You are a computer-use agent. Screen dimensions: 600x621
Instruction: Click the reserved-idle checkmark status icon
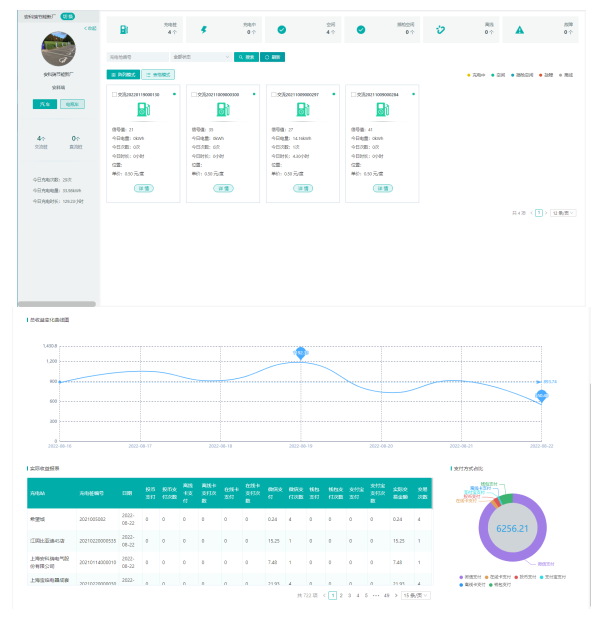tap(361, 30)
